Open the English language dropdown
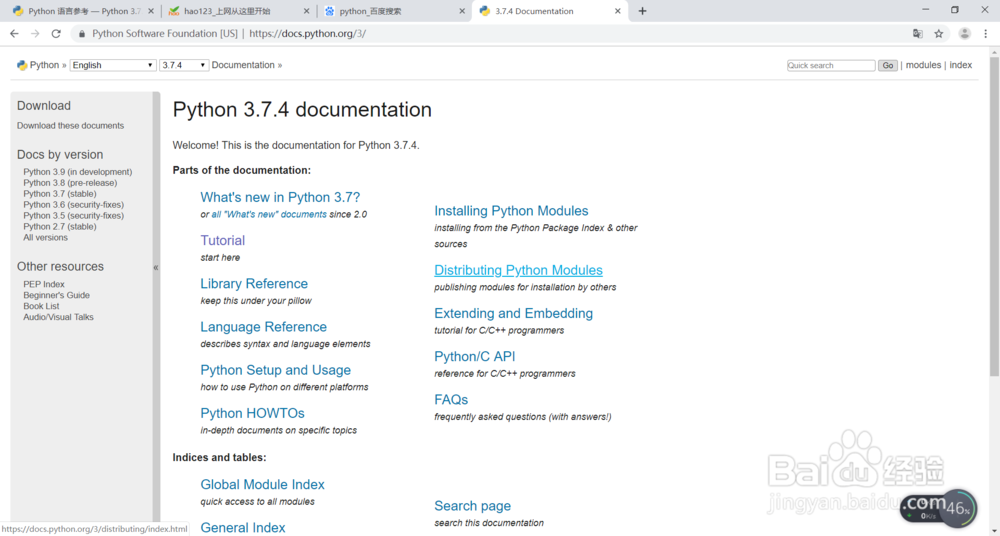Viewport: 1000px width, 536px height. click(113, 65)
